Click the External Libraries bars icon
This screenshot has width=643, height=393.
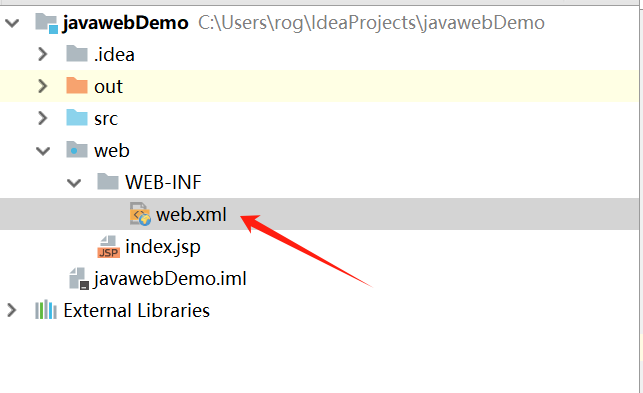click(x=46, y=310)
